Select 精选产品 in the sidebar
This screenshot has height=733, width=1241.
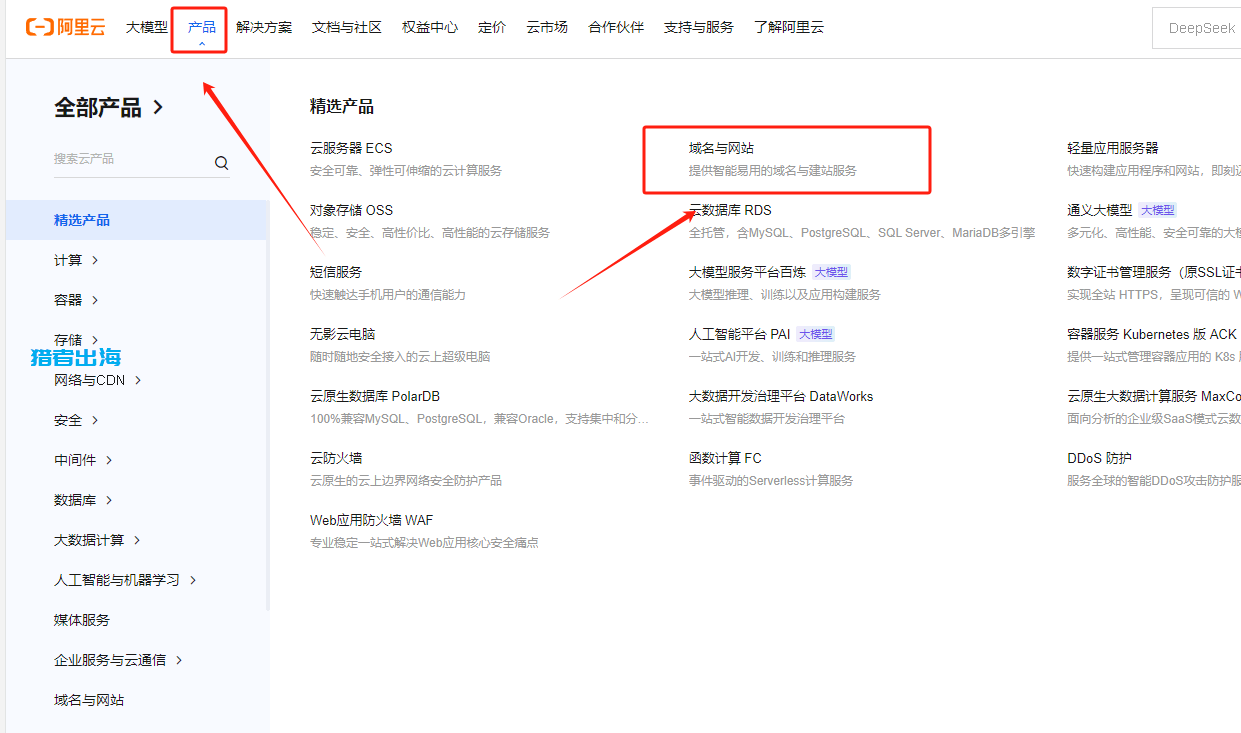pos(137,220)
